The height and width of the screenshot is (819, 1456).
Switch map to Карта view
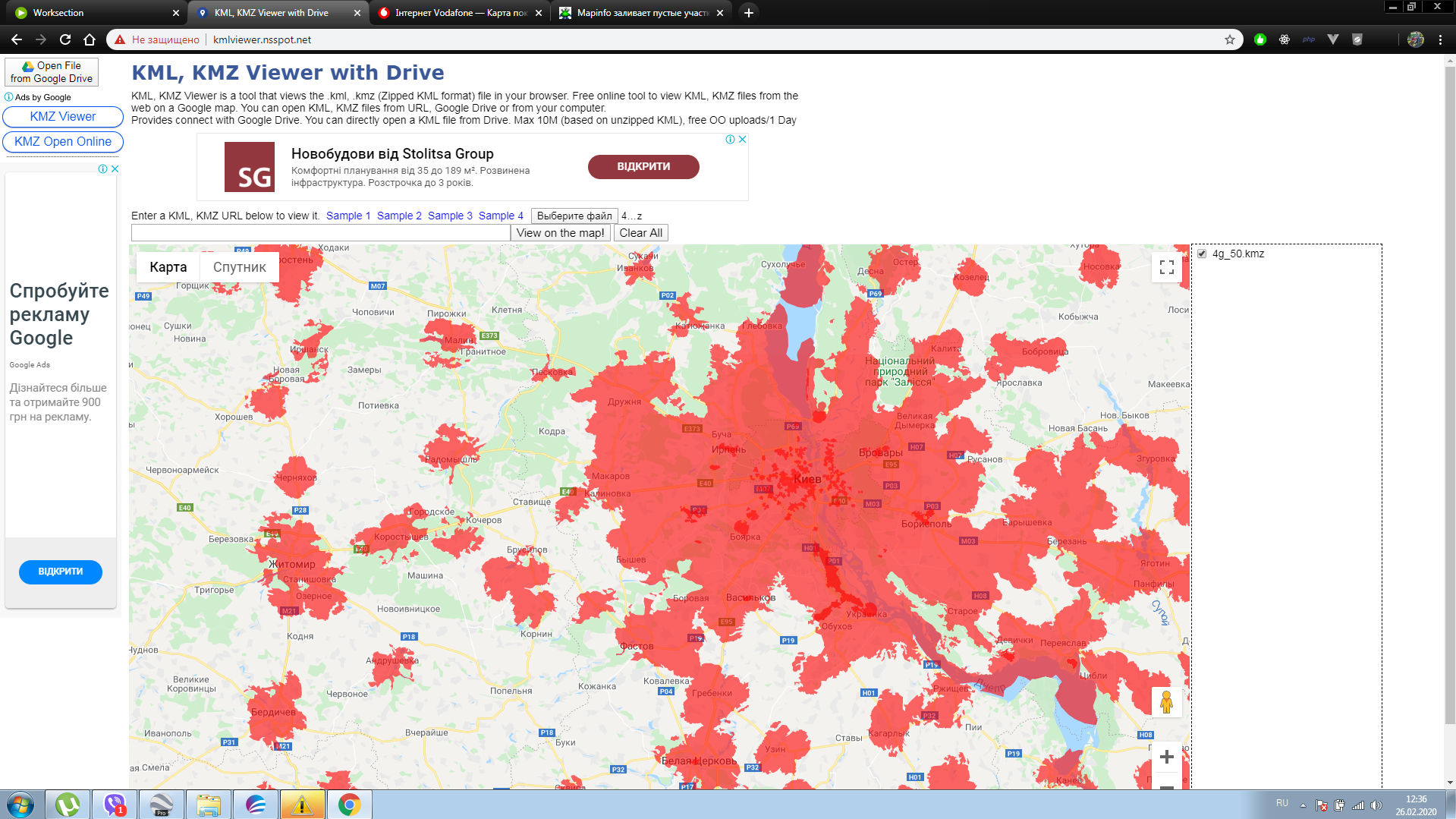[168, 267]
